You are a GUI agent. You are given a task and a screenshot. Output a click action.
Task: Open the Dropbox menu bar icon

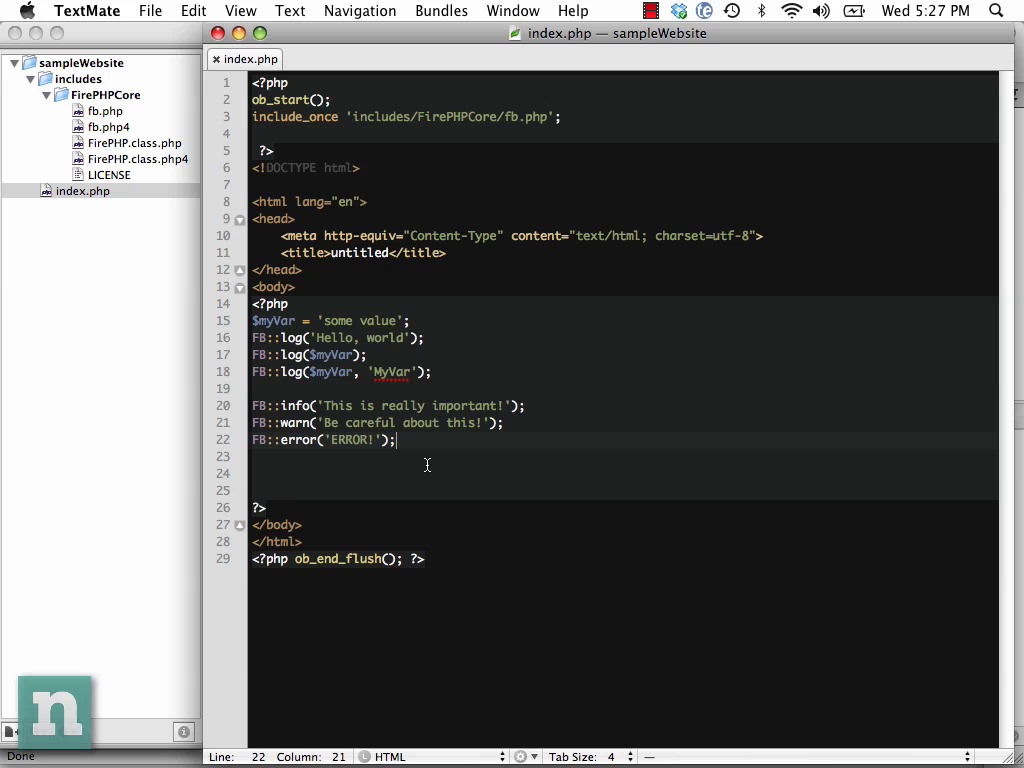coord(679,10)
